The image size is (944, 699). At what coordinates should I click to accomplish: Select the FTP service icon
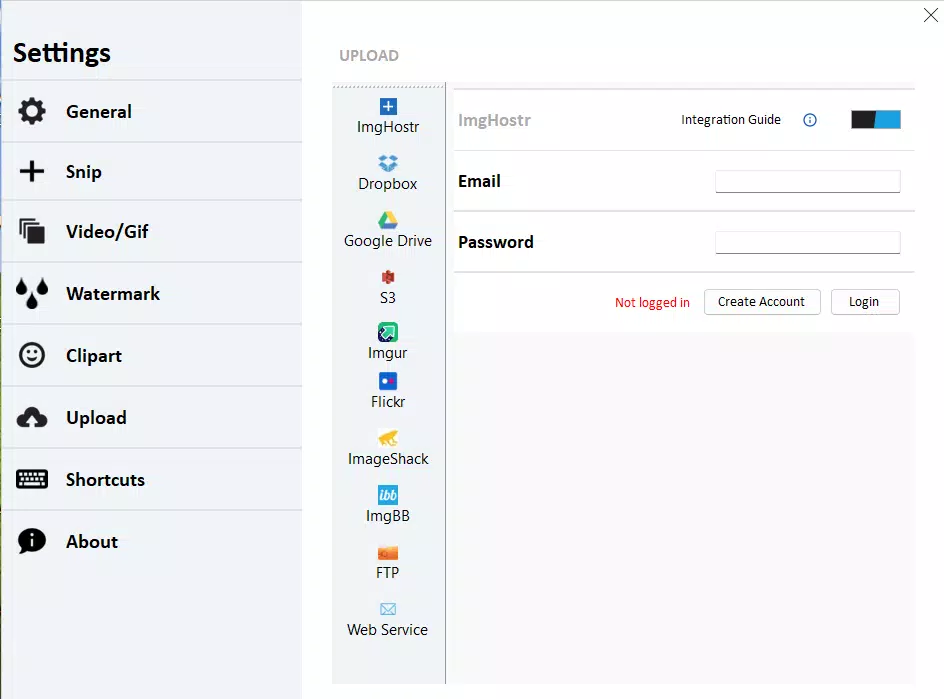pyautogui.click(x=388, y=553)
